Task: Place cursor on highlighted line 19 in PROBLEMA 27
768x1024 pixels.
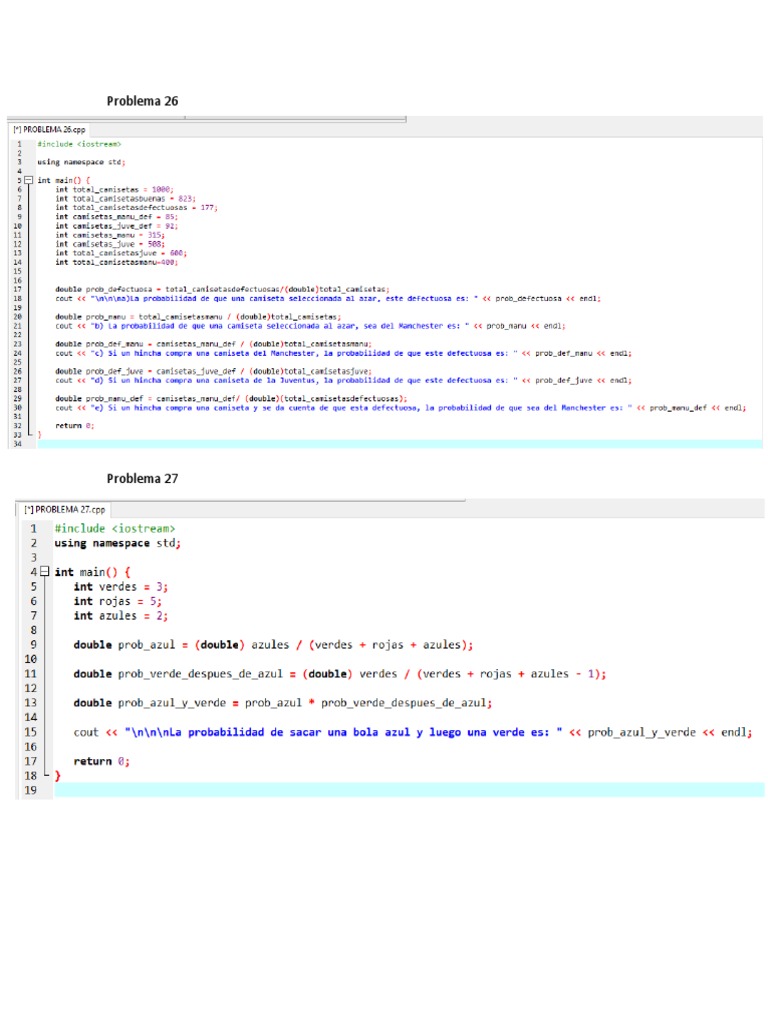Action: click(x=400, y=790)
